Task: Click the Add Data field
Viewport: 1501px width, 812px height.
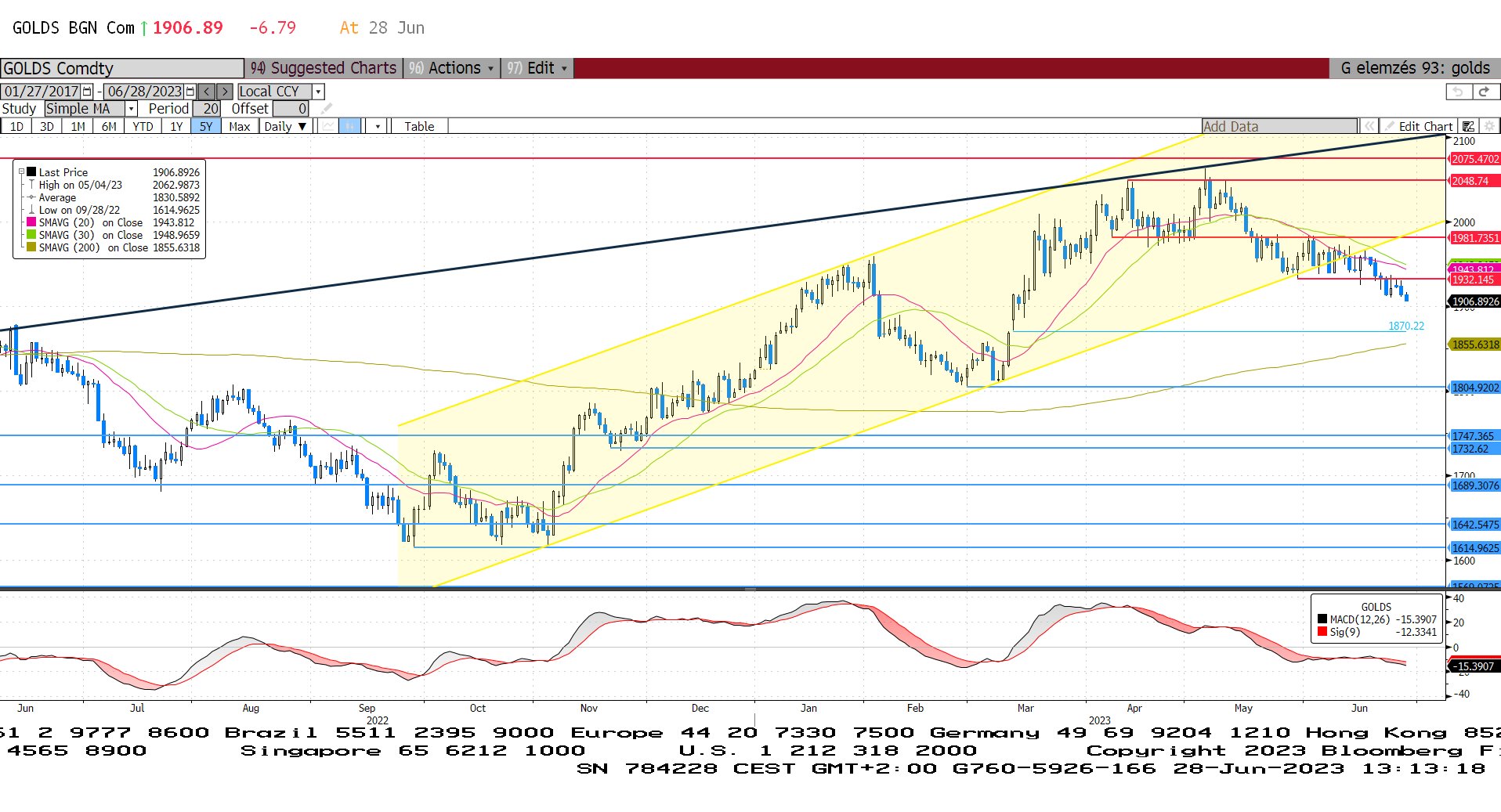Action: (1280, 126)
